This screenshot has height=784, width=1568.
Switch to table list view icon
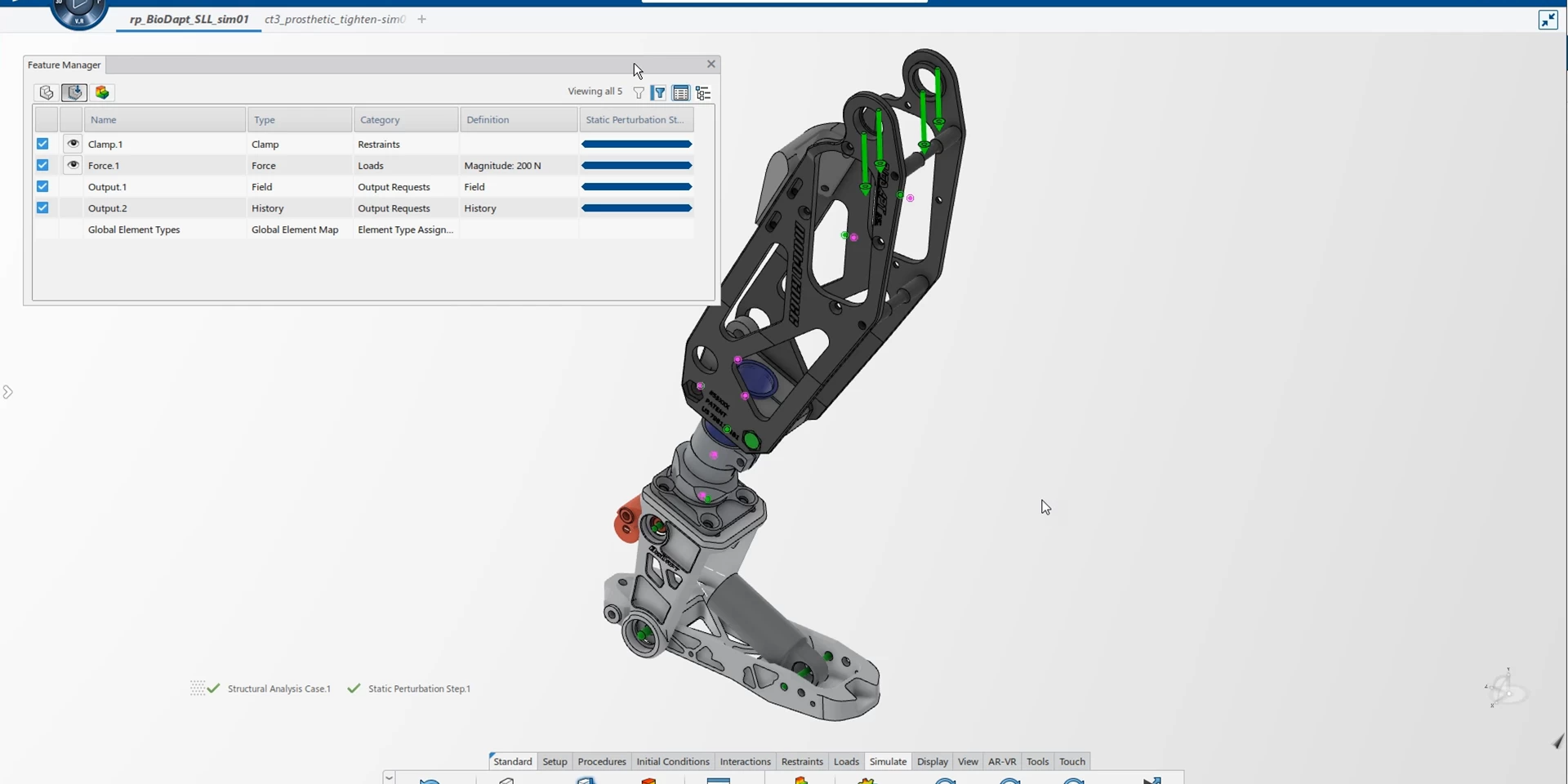coord(680,93)
